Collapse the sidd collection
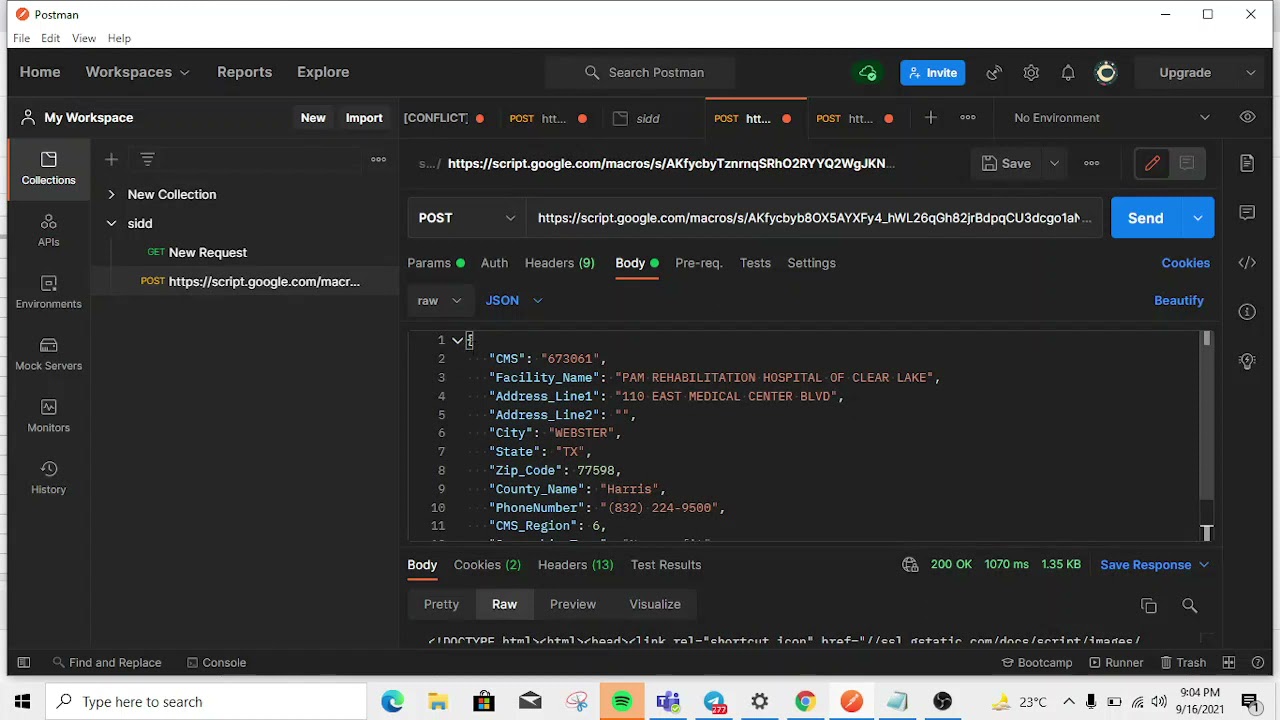 111,223
